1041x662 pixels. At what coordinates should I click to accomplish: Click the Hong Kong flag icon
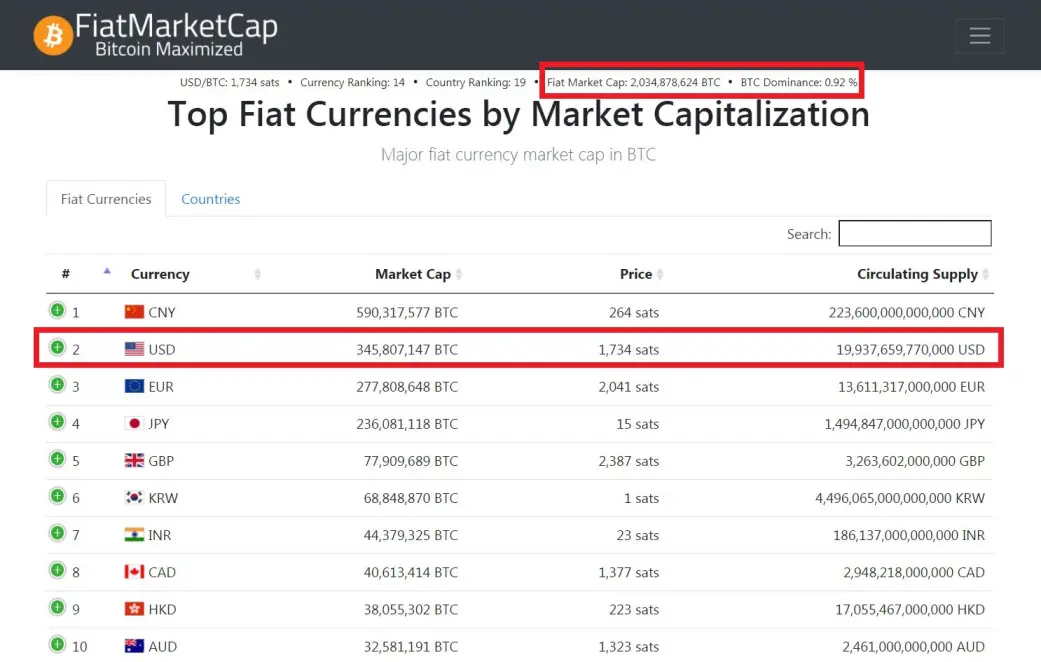point(134,609)
